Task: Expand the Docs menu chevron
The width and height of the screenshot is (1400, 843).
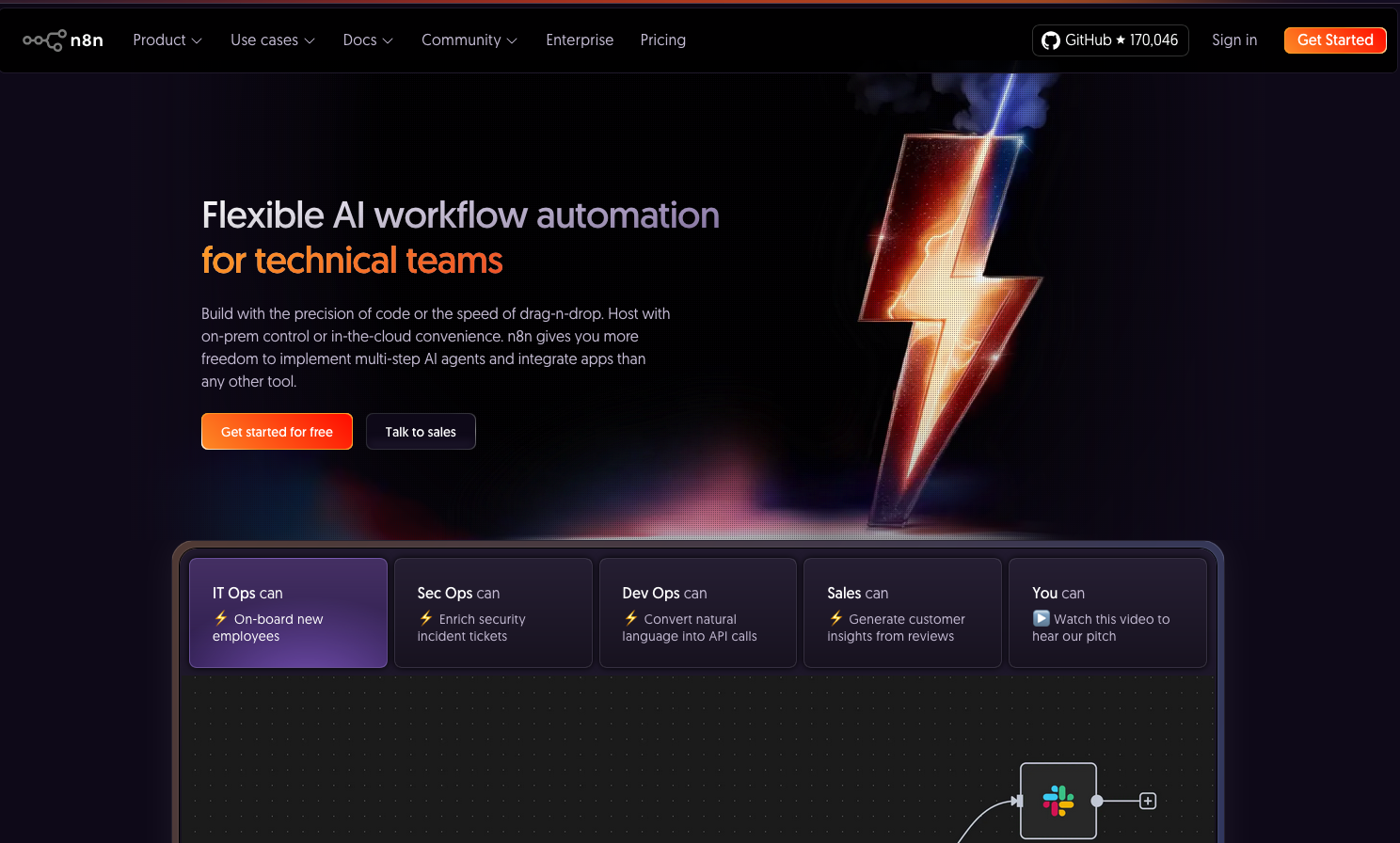Action: [388, 40]
